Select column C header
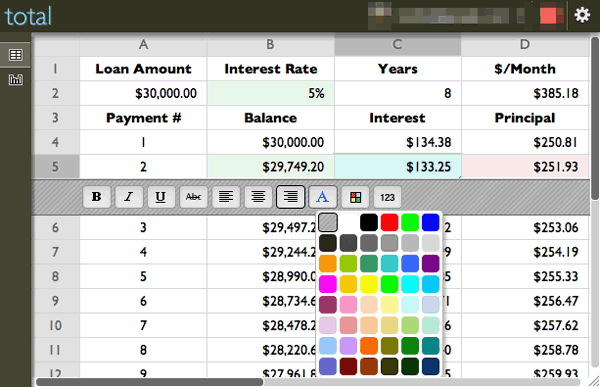Screen dimensions: 600x387 (x=398, y=44)
